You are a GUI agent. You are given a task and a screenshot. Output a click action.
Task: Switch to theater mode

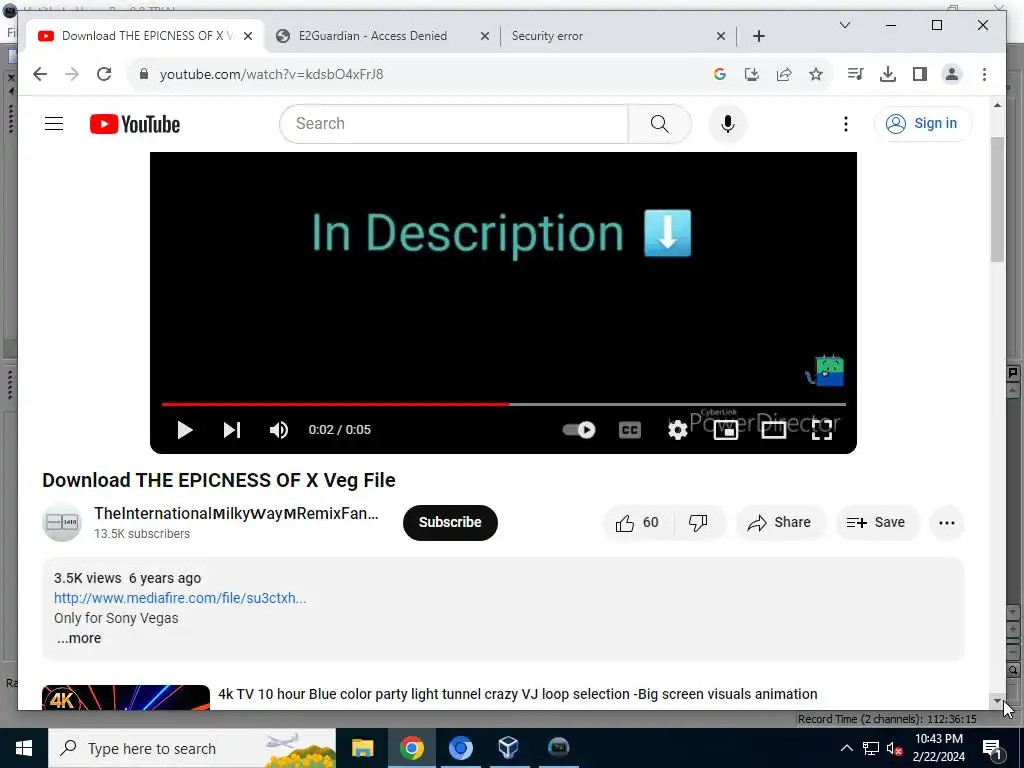tap(774, 430)
